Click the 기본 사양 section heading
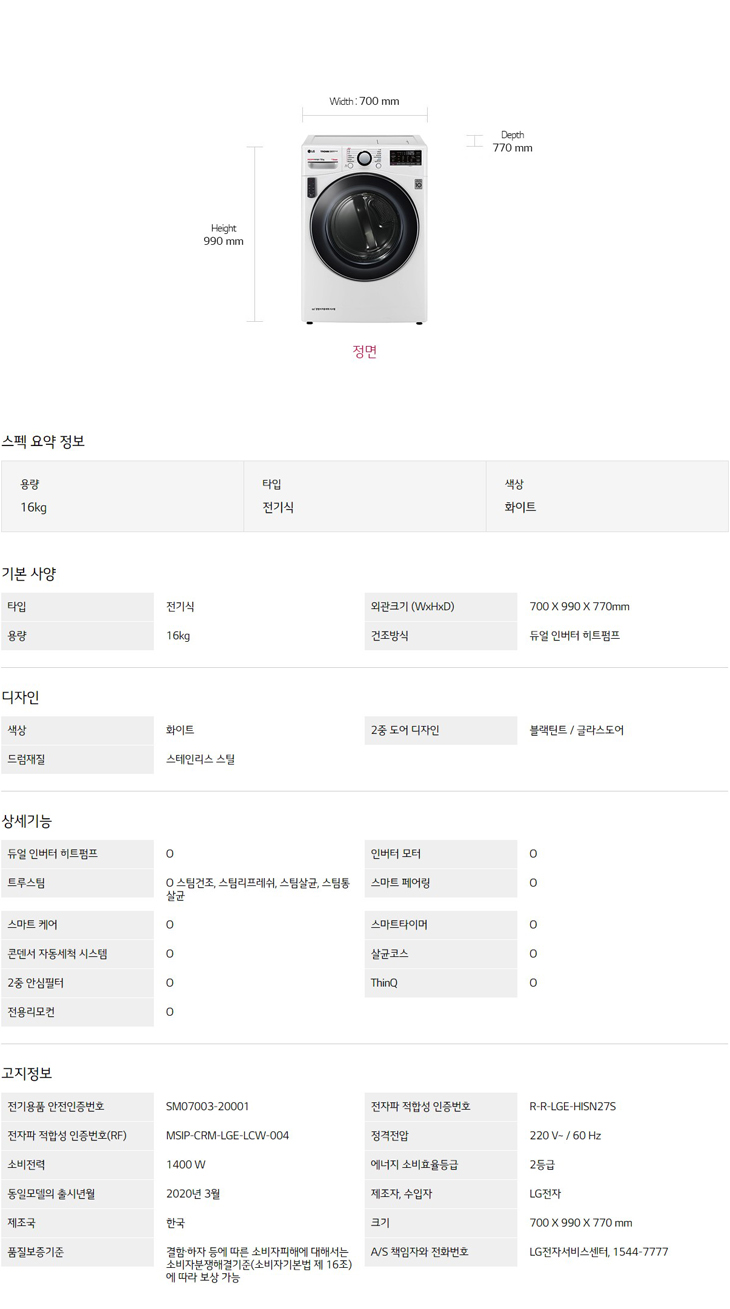The width and height of the screenshot is (730, 1309). pos(29,574)
